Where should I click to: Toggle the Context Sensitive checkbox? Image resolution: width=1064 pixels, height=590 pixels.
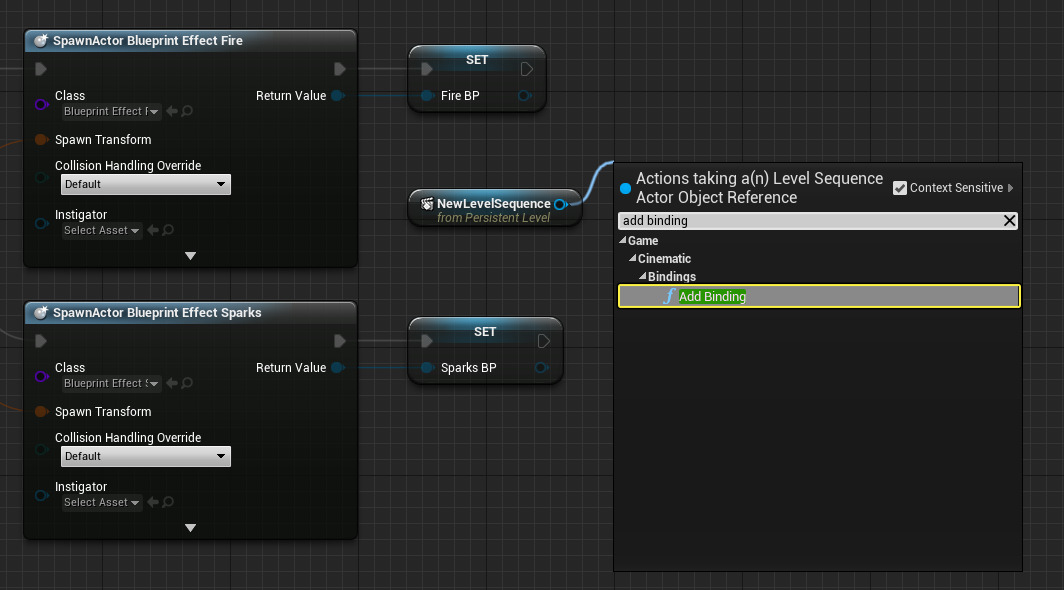[900, 188]
